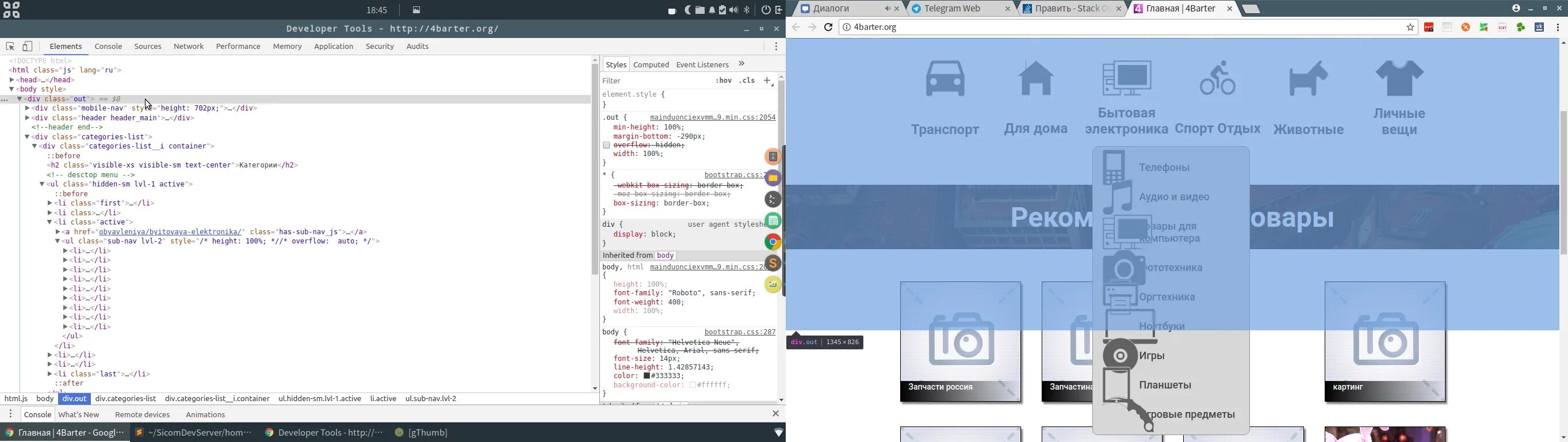The width and height of the screenshot is (1568, 442).
Task: Open Application tab in DevTools
Action: [334, 46]
